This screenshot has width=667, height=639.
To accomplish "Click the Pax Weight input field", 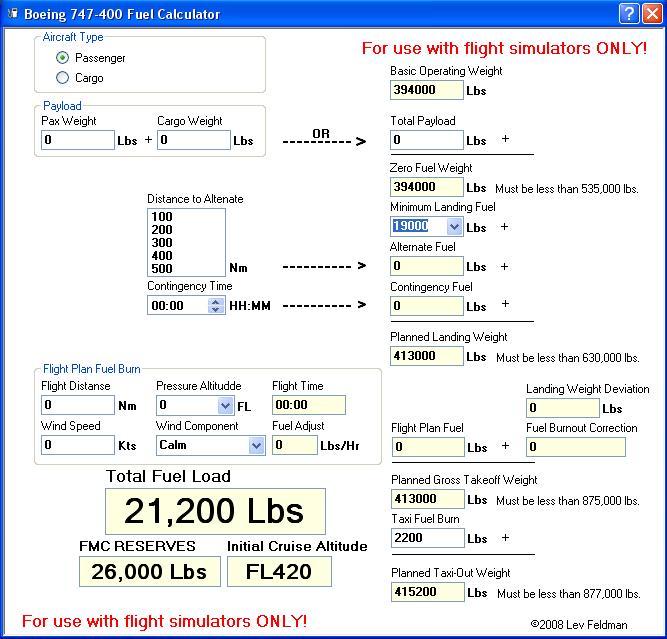I will 78,140.
